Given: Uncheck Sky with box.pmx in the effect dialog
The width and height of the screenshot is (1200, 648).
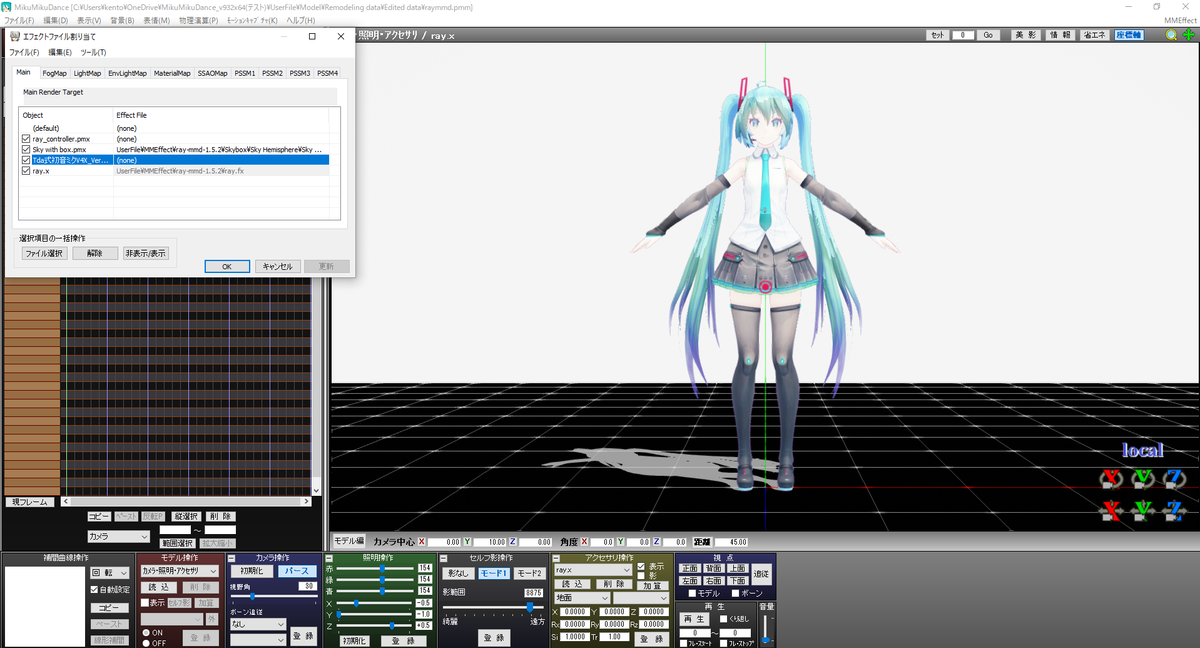Looking at the screenshot, I should click(x=27, y=148).
